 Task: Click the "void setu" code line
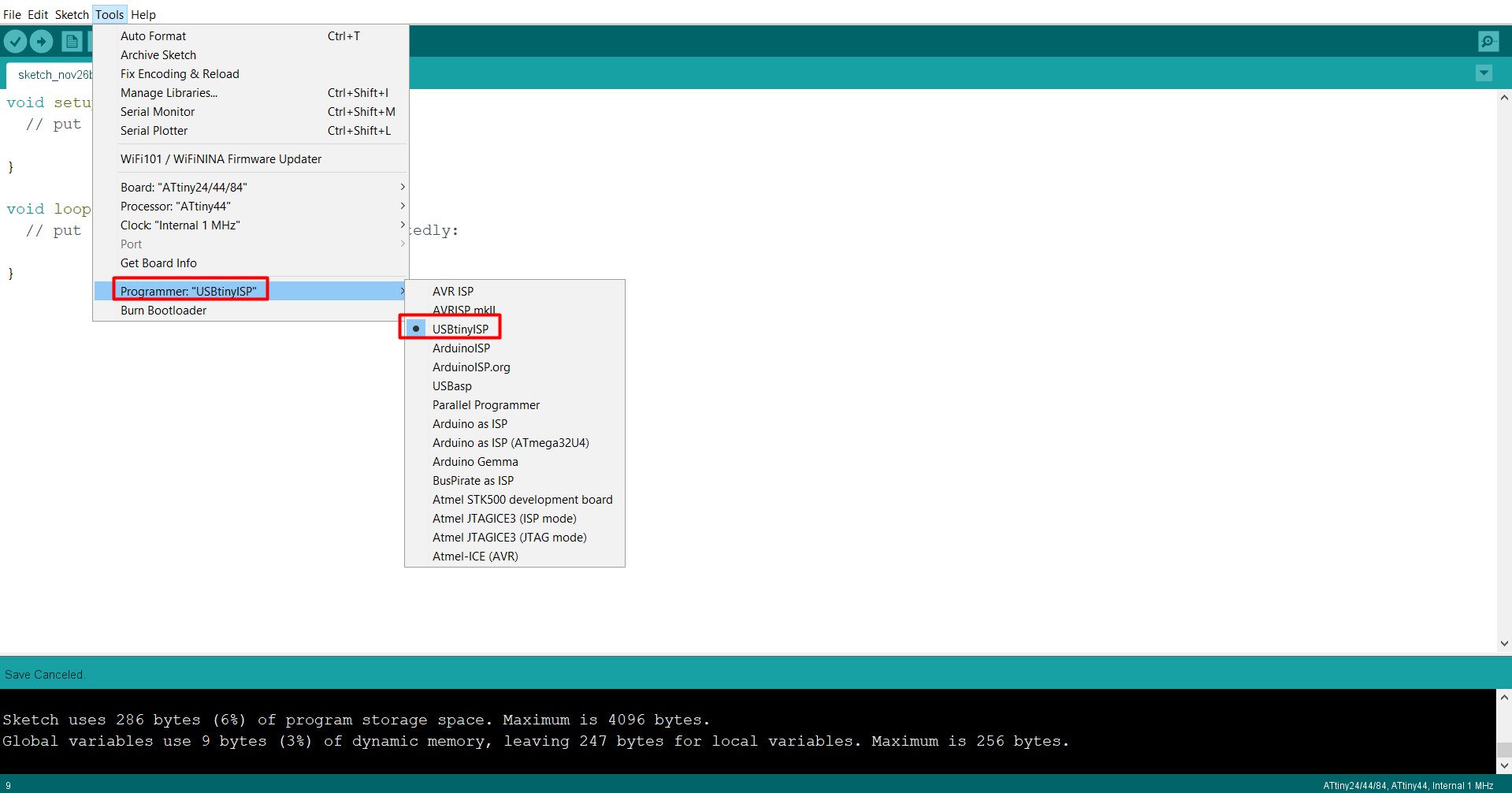(49, 102)
